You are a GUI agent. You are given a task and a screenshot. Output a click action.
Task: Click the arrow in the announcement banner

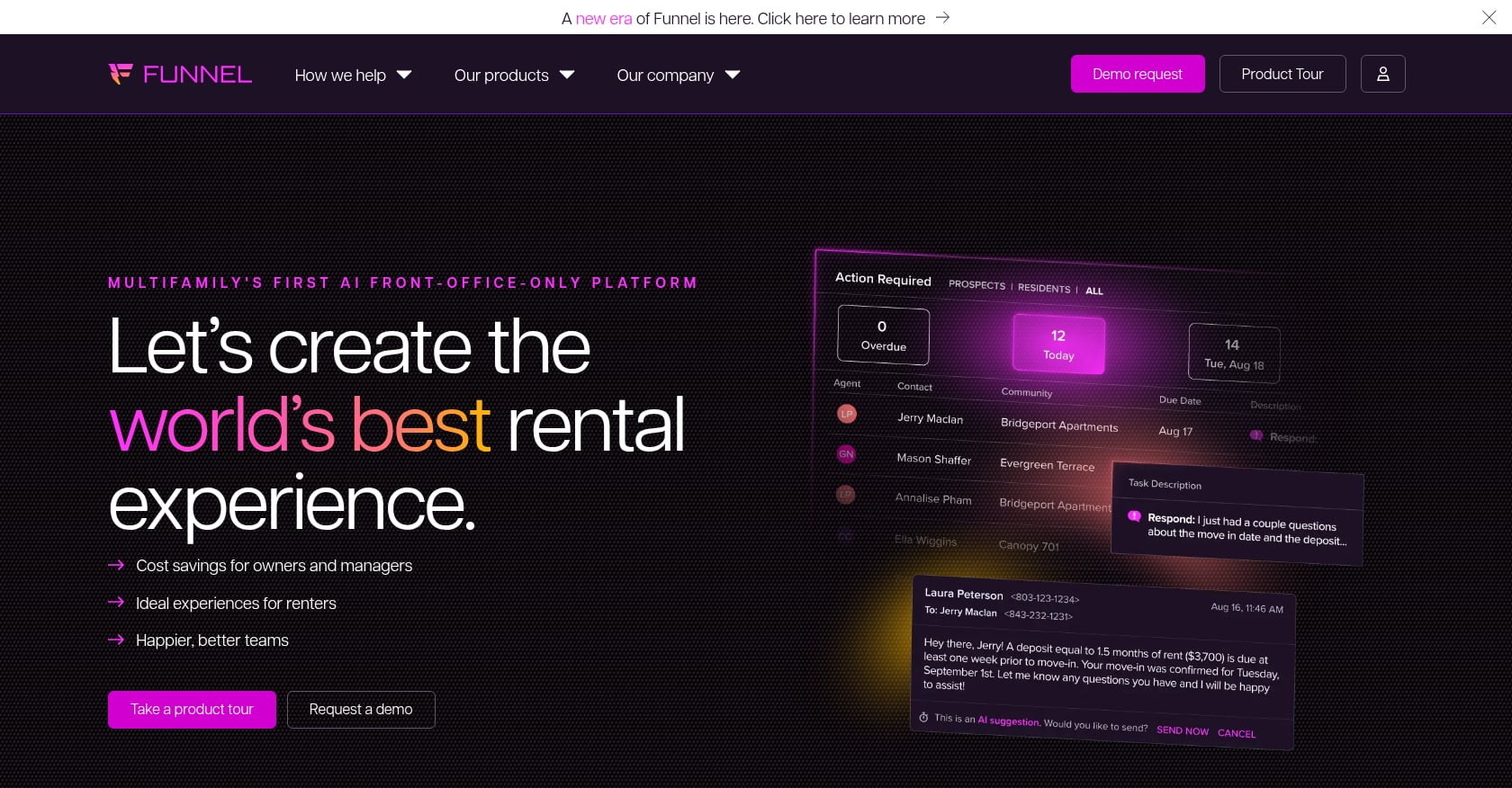click(942, 17)
